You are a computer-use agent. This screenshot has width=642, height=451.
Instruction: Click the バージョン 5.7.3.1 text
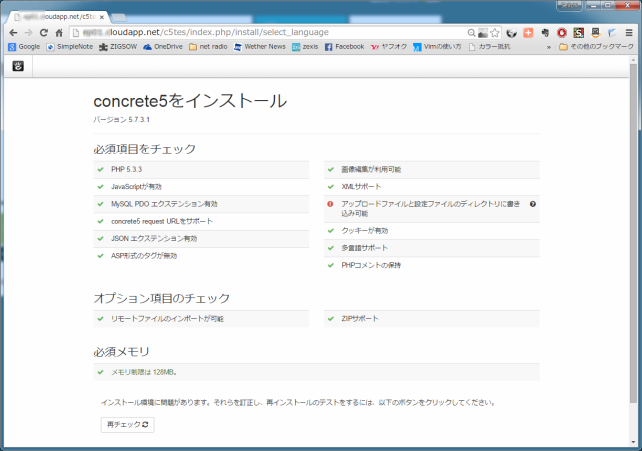point(121,120)
